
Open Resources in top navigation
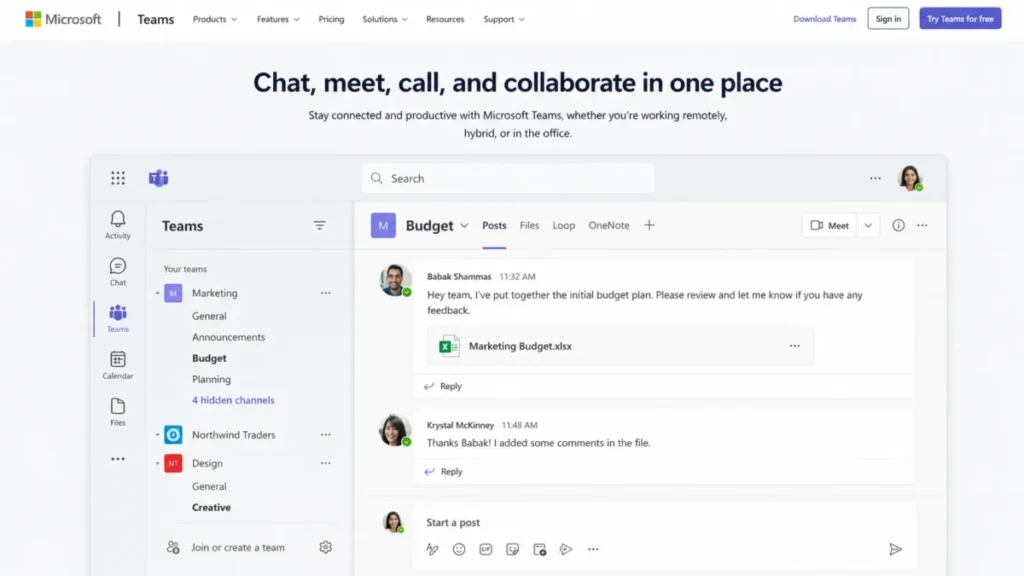coord(445,19)
